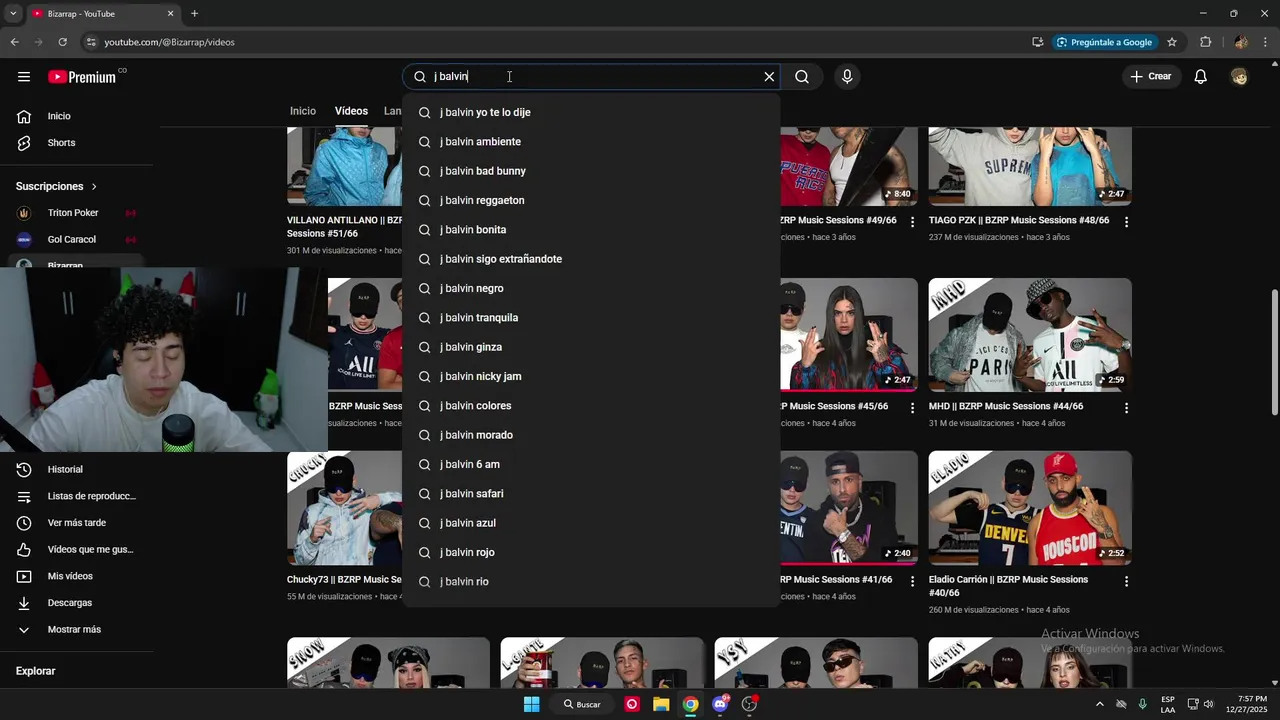The width and height of the screenshot is (1280, 720).
Task: Switch to channel Inicio tab
Action: [303, 111]
